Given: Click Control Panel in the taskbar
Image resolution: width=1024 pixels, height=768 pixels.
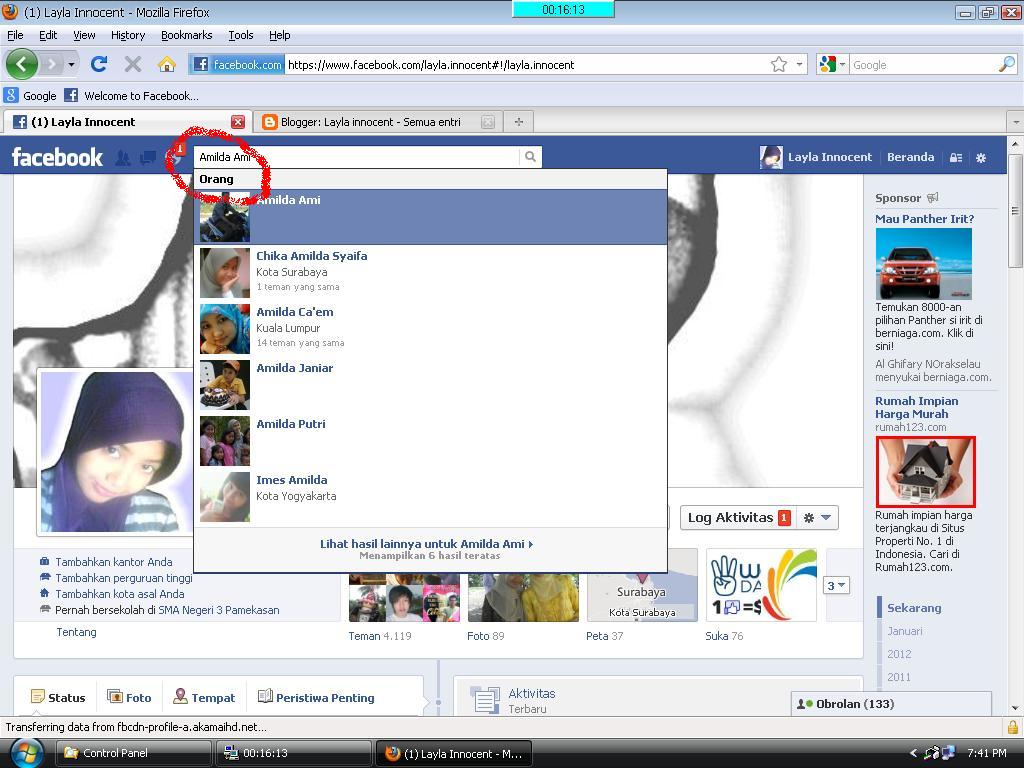Looking at the screenshot, I should tap(133, 753).
